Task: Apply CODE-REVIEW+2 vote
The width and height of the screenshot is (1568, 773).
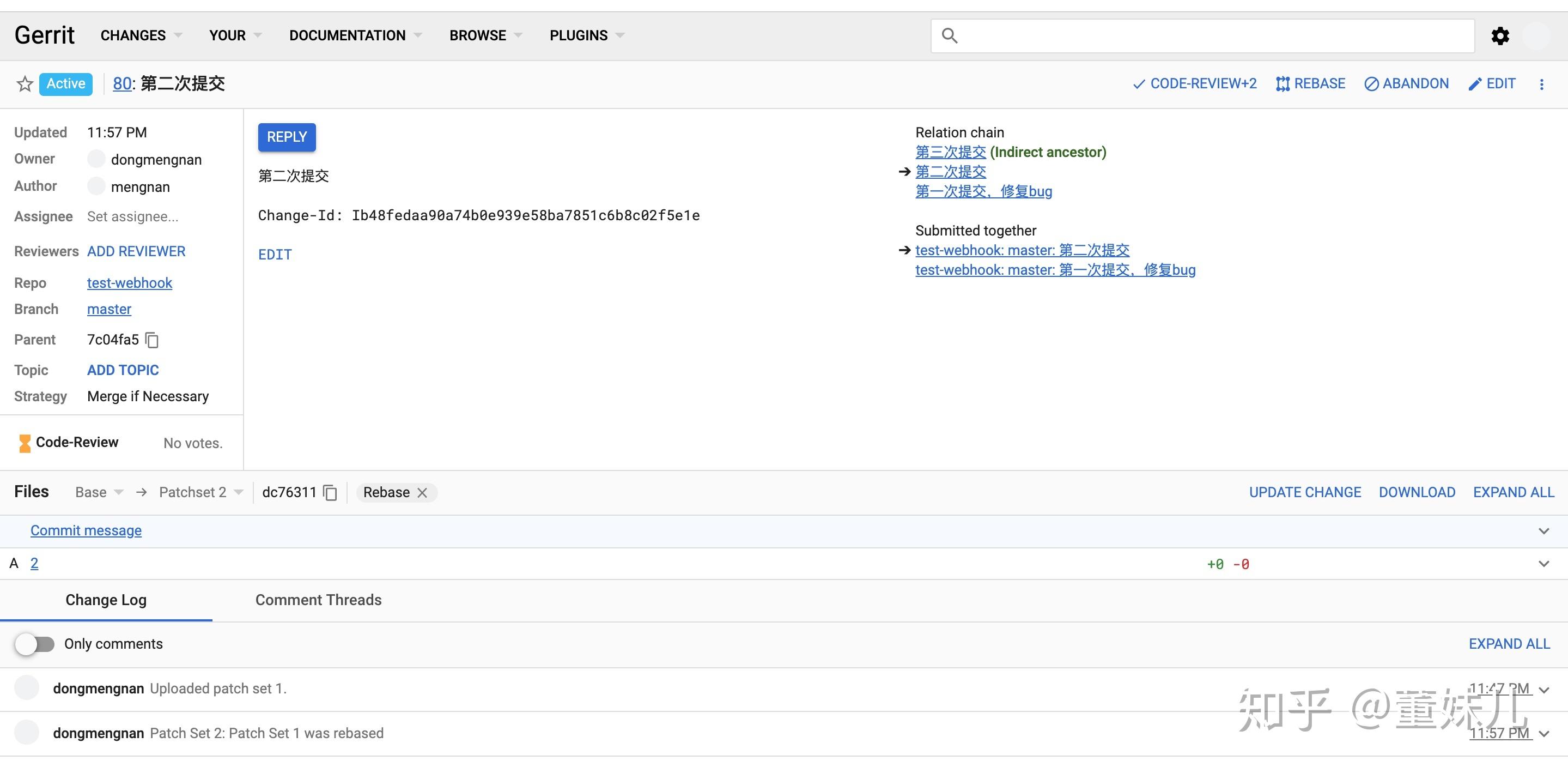Action: pyautogui.click(x=1194, y=83)
